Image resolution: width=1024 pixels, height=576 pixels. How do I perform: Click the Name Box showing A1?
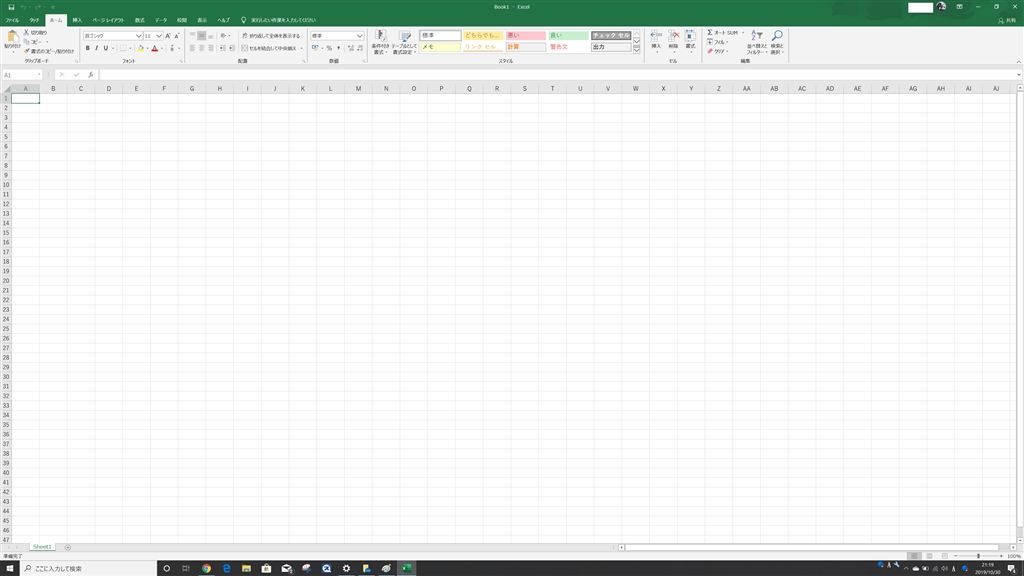tap(22, 75)
